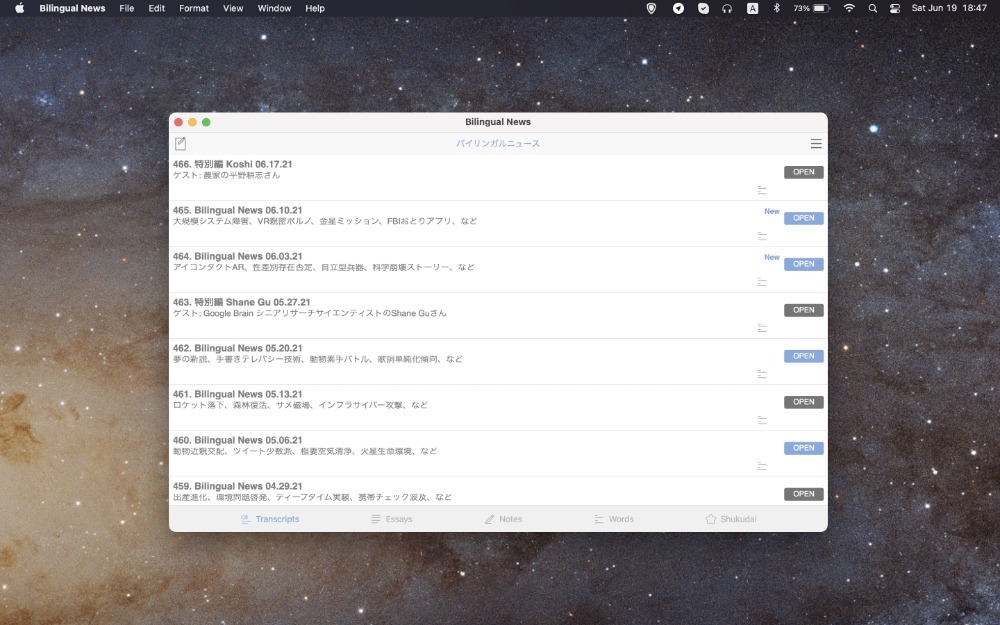
Task: Click the shield icon in menu bar
Action: (x=651, y=8)
